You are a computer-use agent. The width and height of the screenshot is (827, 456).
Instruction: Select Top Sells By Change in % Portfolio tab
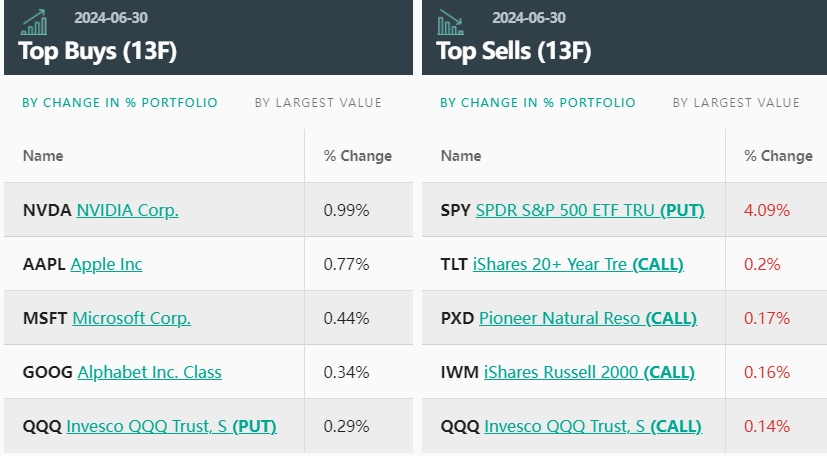tap(538, 102)
